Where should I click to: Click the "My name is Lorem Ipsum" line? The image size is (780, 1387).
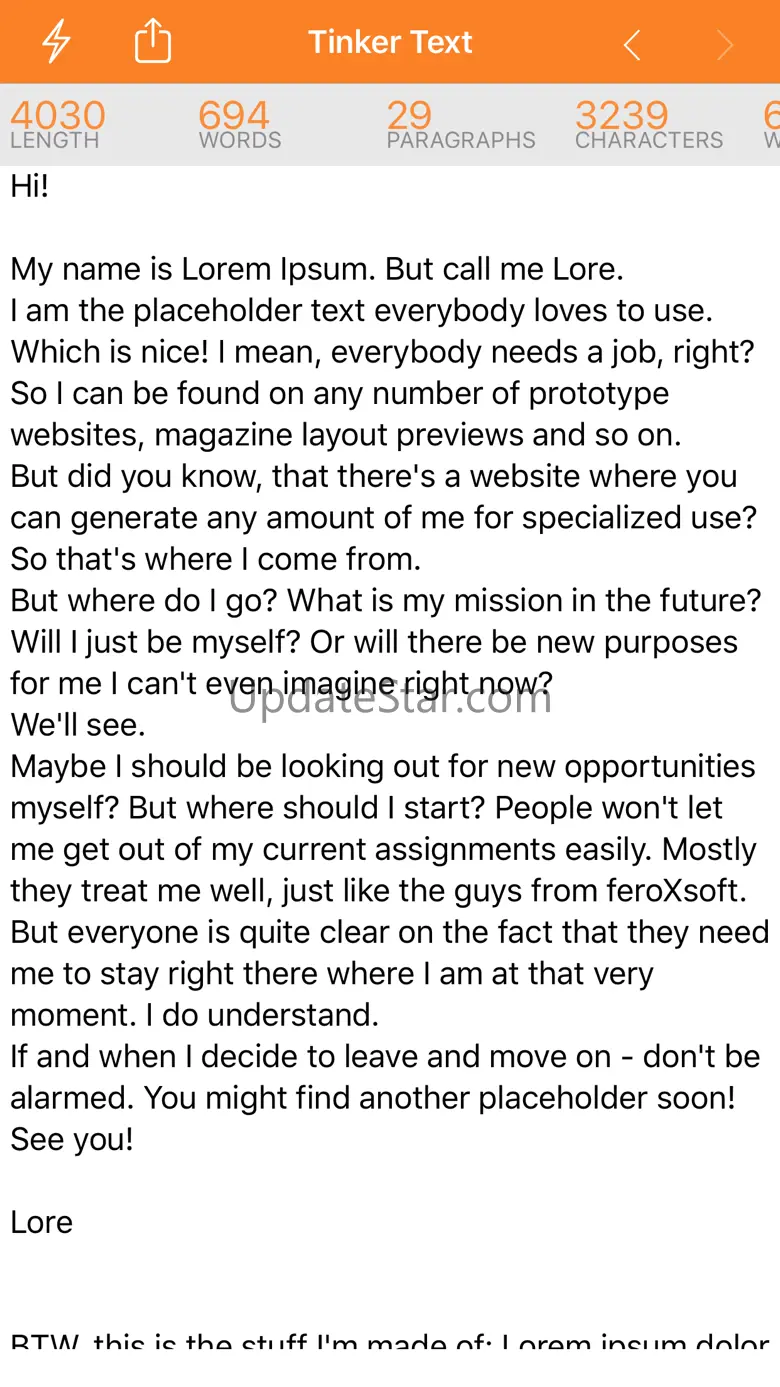pos(317,269)
